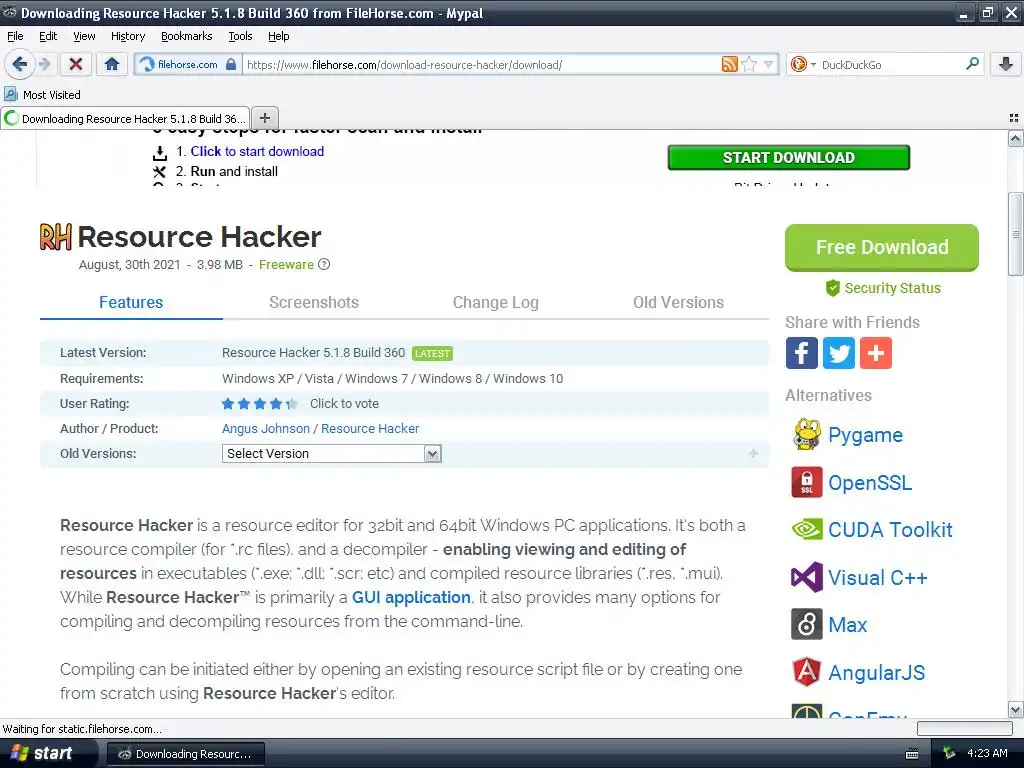Open the CUDA Toolkit link
This screenshot has width=1024, height=768.
click(890, 530)
